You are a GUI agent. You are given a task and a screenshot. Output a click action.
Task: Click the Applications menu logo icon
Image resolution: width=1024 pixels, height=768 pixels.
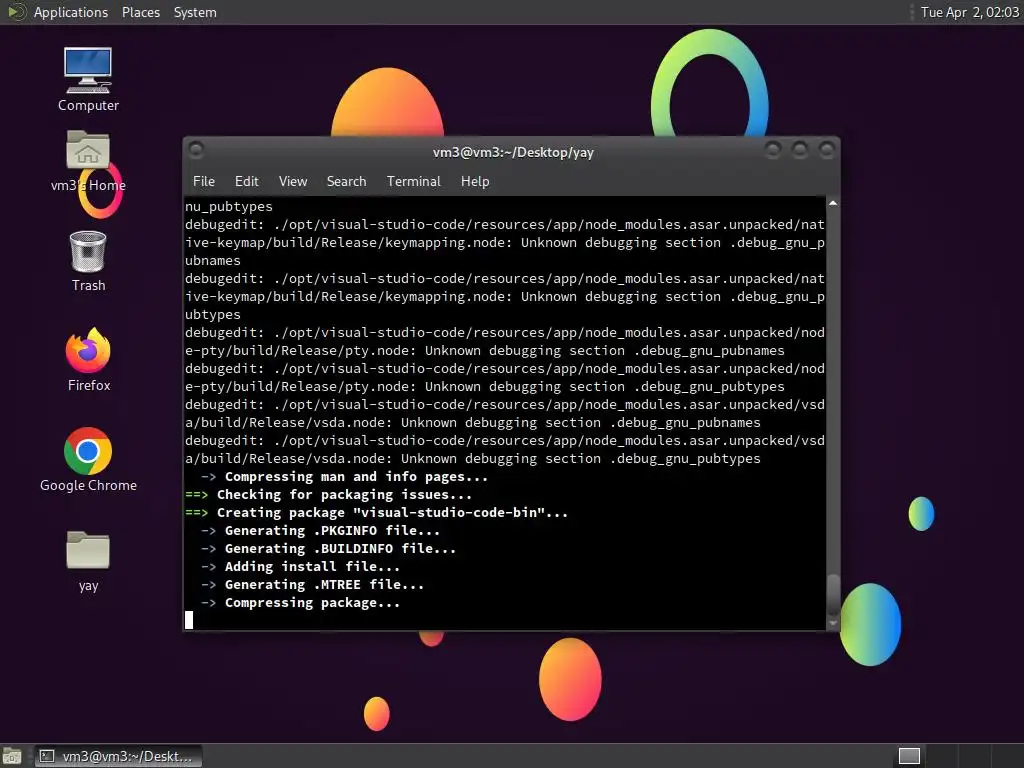pos(16,12)
